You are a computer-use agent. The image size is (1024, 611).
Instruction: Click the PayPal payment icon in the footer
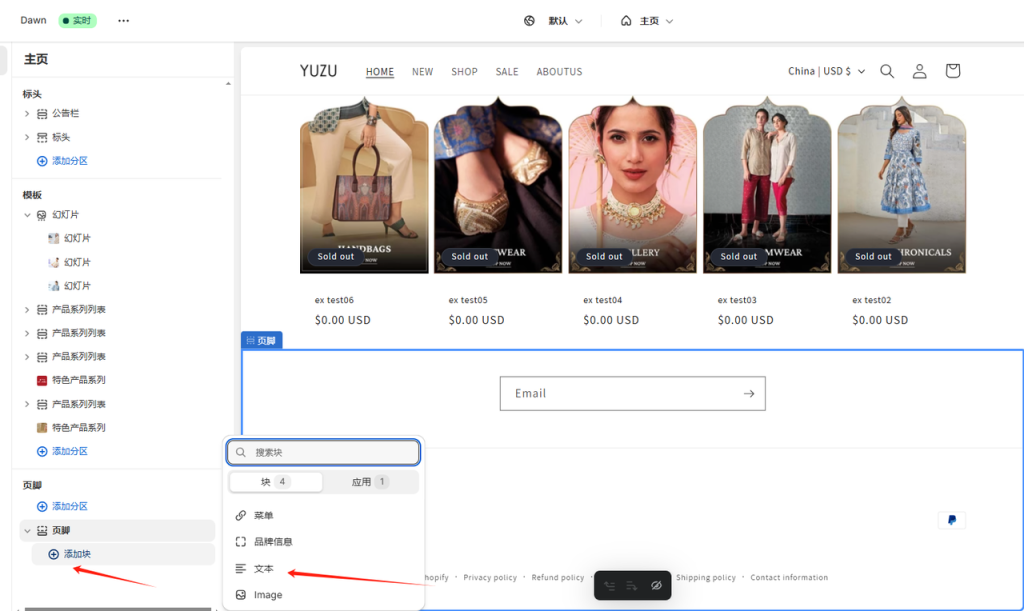(x=951, y=519)
